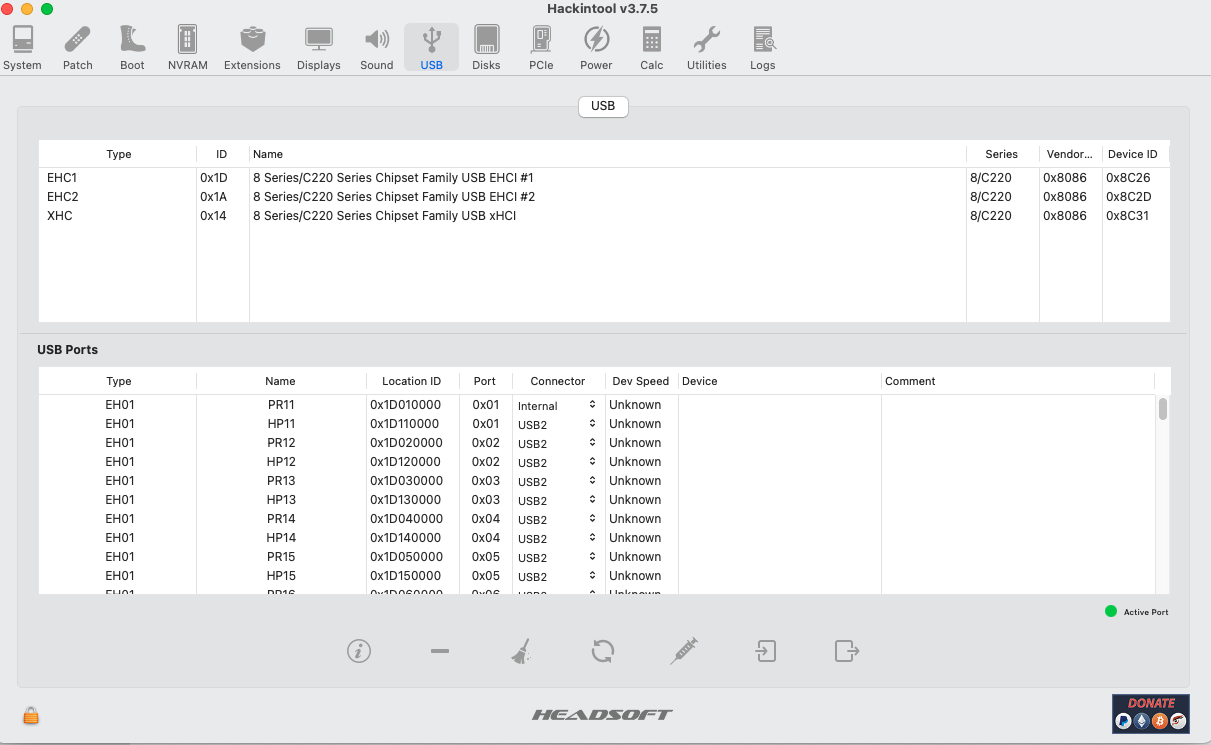Click device ID 0x8C31 cell
Image resolution: width=1211 pixels, height=745 pixels.
(1127, 216)
